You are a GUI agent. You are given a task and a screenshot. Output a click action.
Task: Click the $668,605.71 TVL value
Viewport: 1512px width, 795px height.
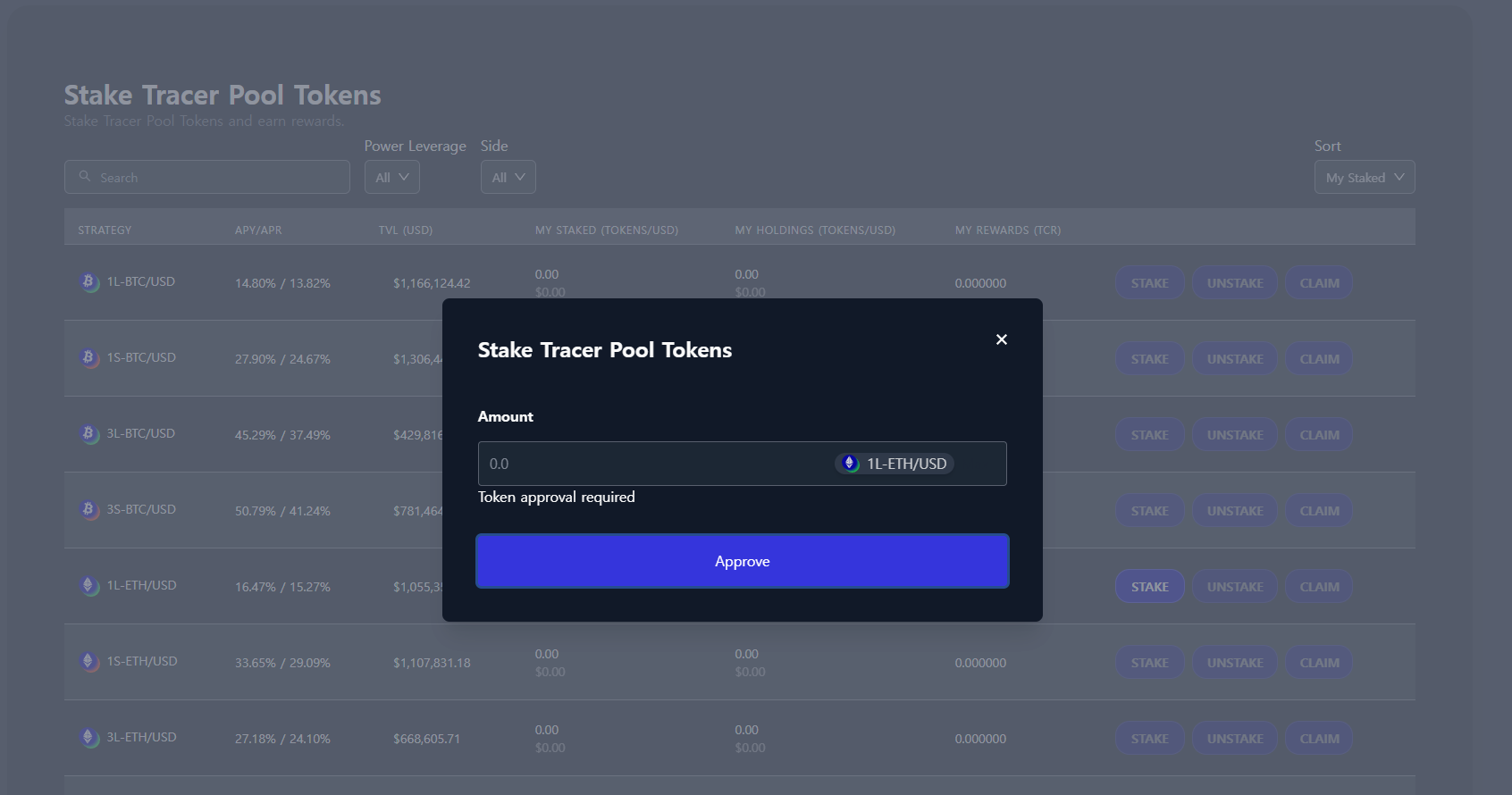coord(426,739)
